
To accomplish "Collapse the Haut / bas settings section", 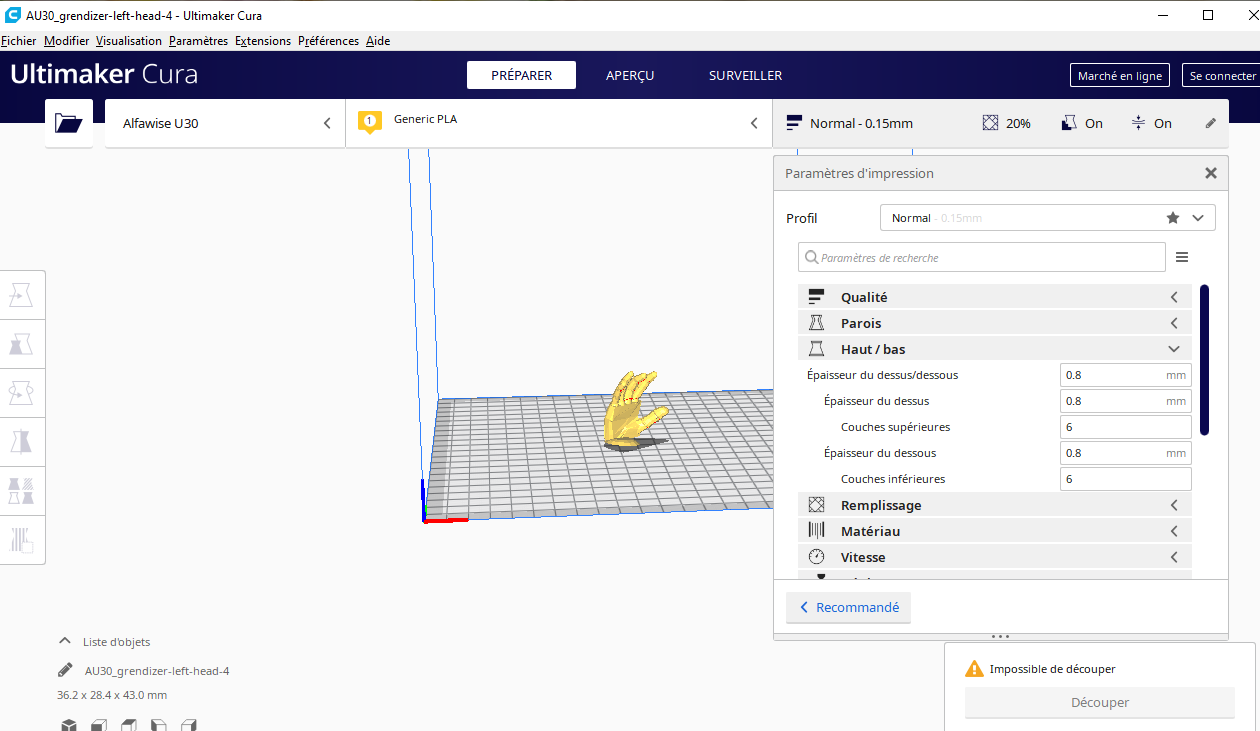I will [995, 349].
